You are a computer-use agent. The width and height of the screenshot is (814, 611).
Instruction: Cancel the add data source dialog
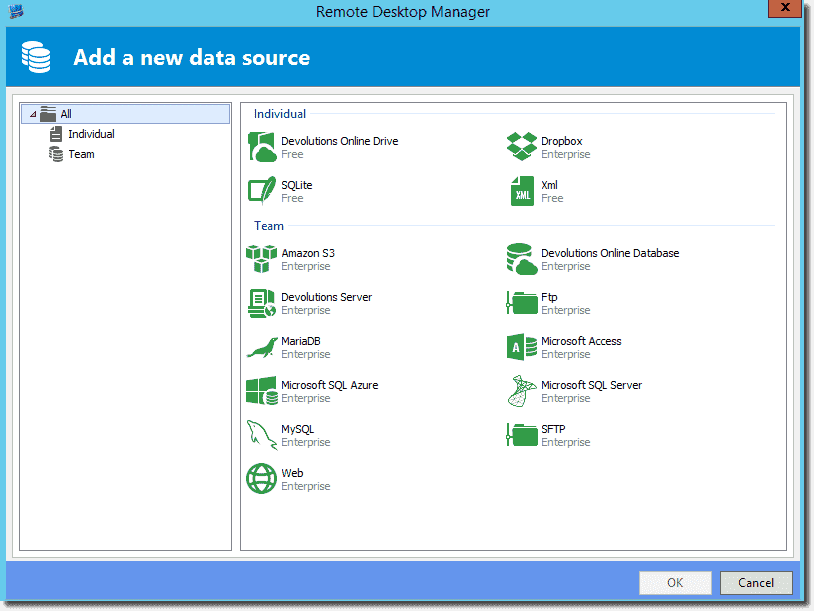(x=756, y=582)
